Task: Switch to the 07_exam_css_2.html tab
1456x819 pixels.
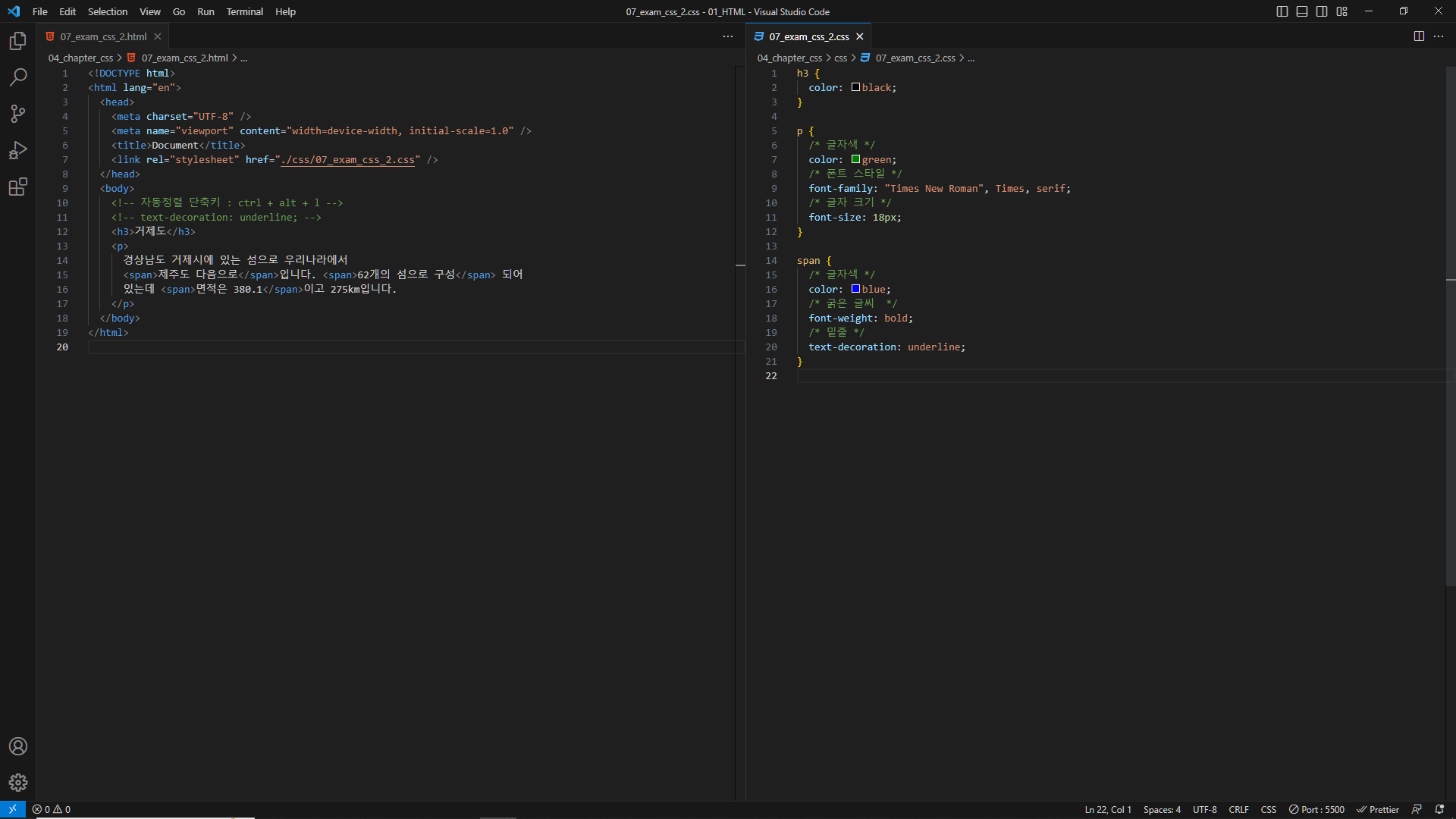Action: [103, 36]
